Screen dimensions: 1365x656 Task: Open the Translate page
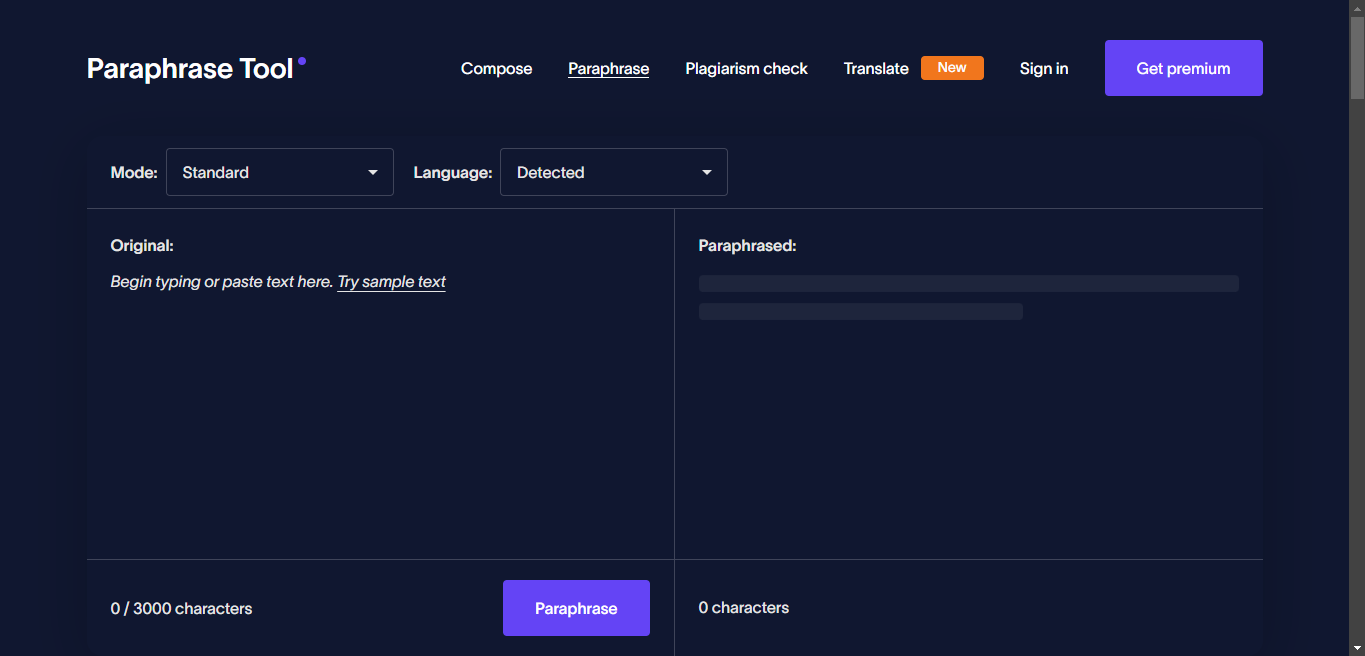pyautogui.click(x=876, y=68)
